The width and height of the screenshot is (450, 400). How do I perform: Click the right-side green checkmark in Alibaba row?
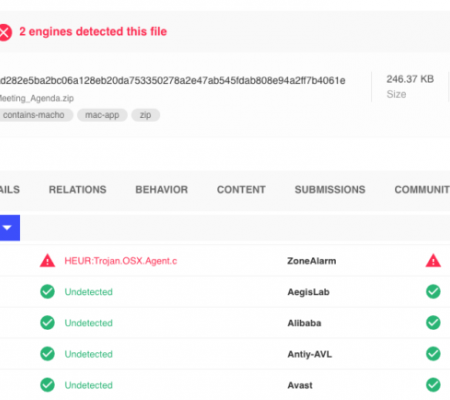click(x=433, y=323)
